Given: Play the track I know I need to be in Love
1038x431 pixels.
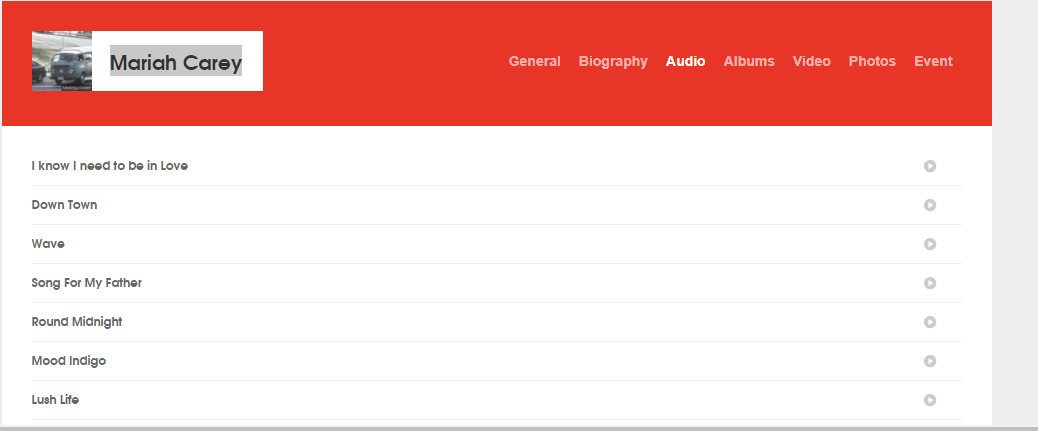Looking at the screenshot, I should click(x=930, y=166).
